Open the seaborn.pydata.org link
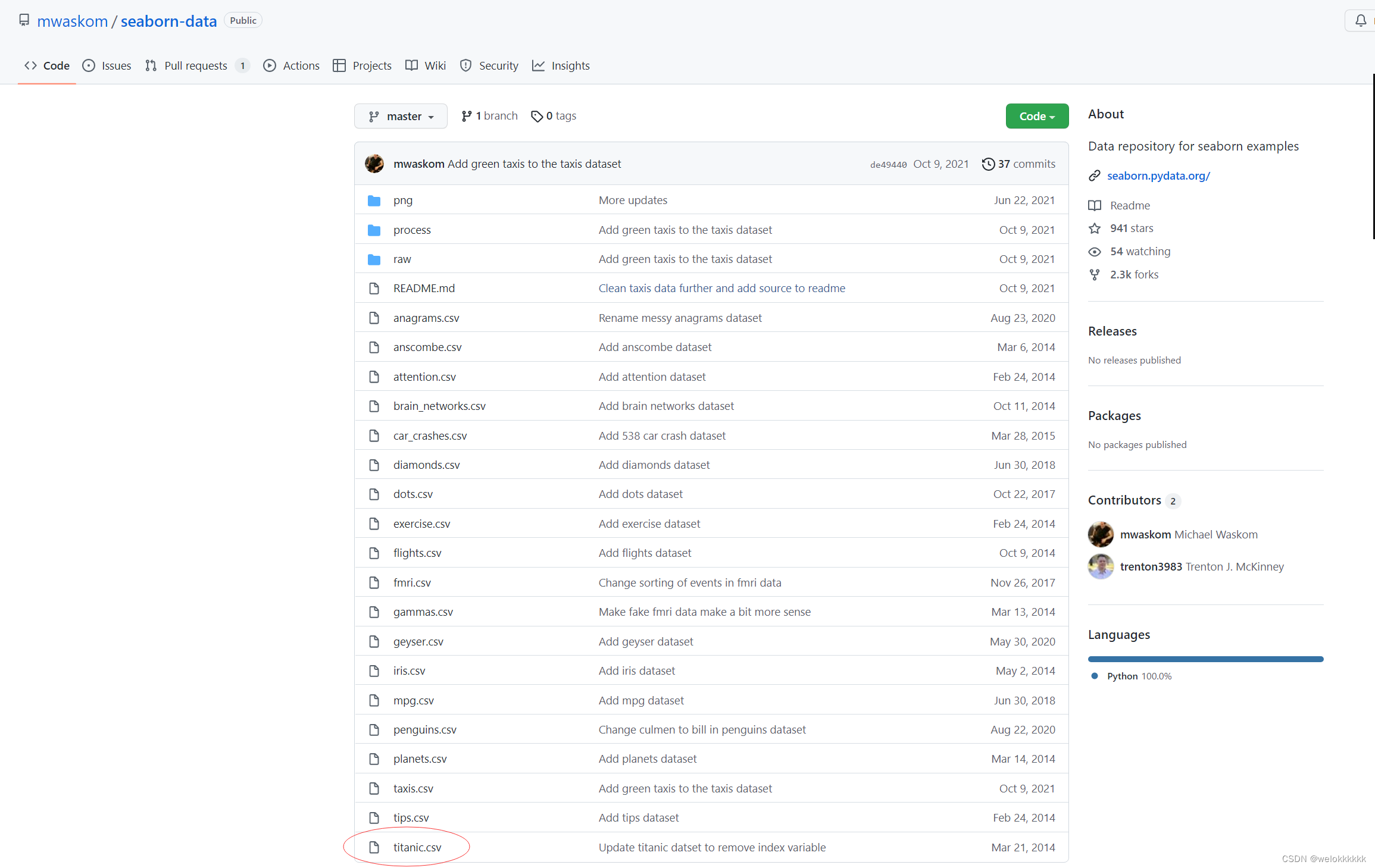The width and height of the screenshot is (1375, 868). [x=1158, y=176]
